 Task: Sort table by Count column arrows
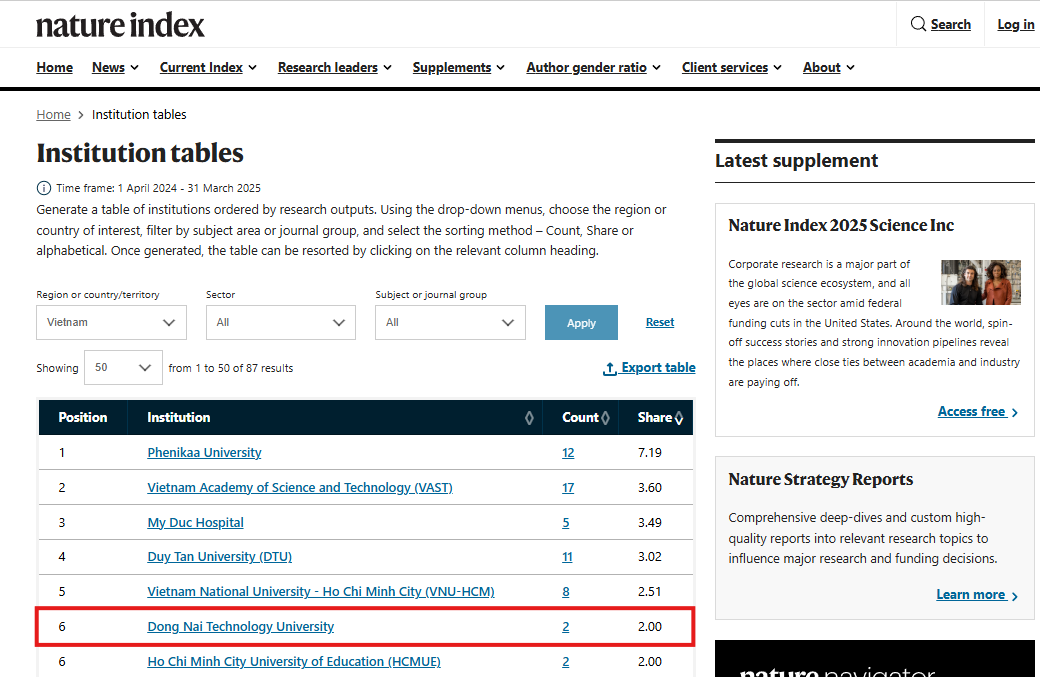coord(605,418)
